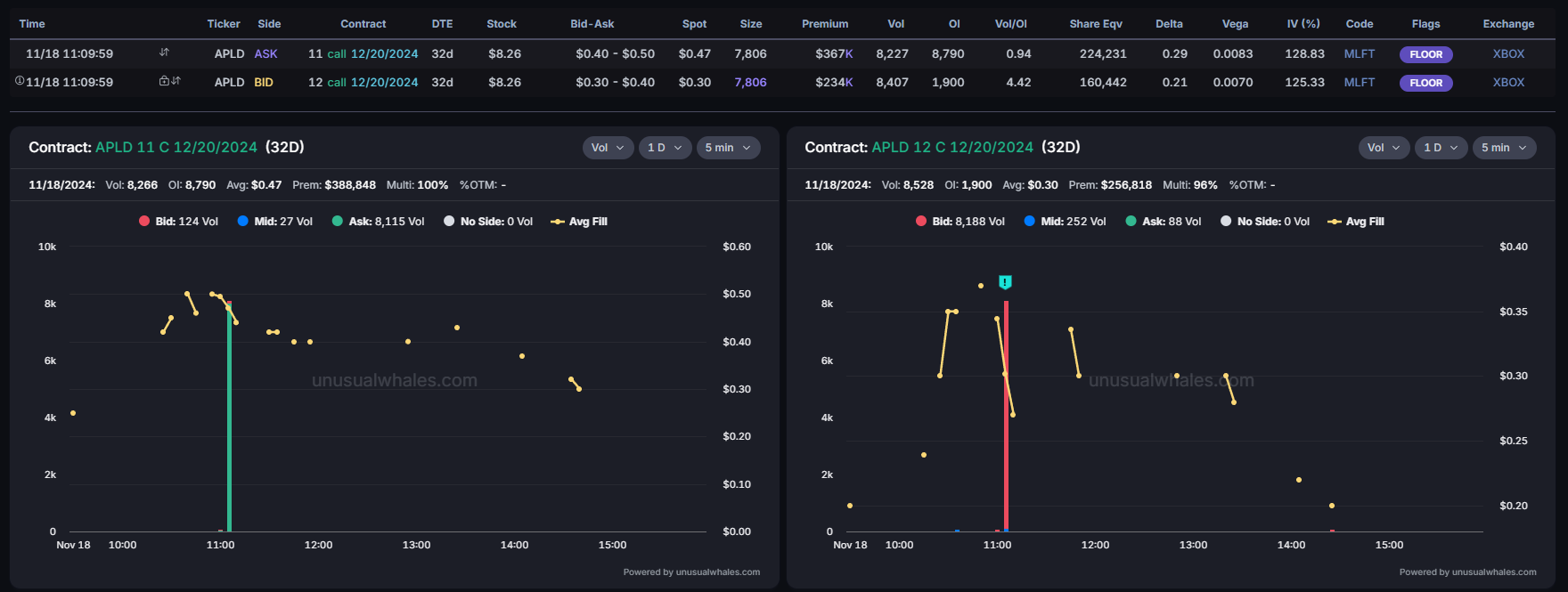Image resolution: width=1568 pixels, height=592 pixels.
Task: Sort by the Delta column header
Action: pos(1170,24)
